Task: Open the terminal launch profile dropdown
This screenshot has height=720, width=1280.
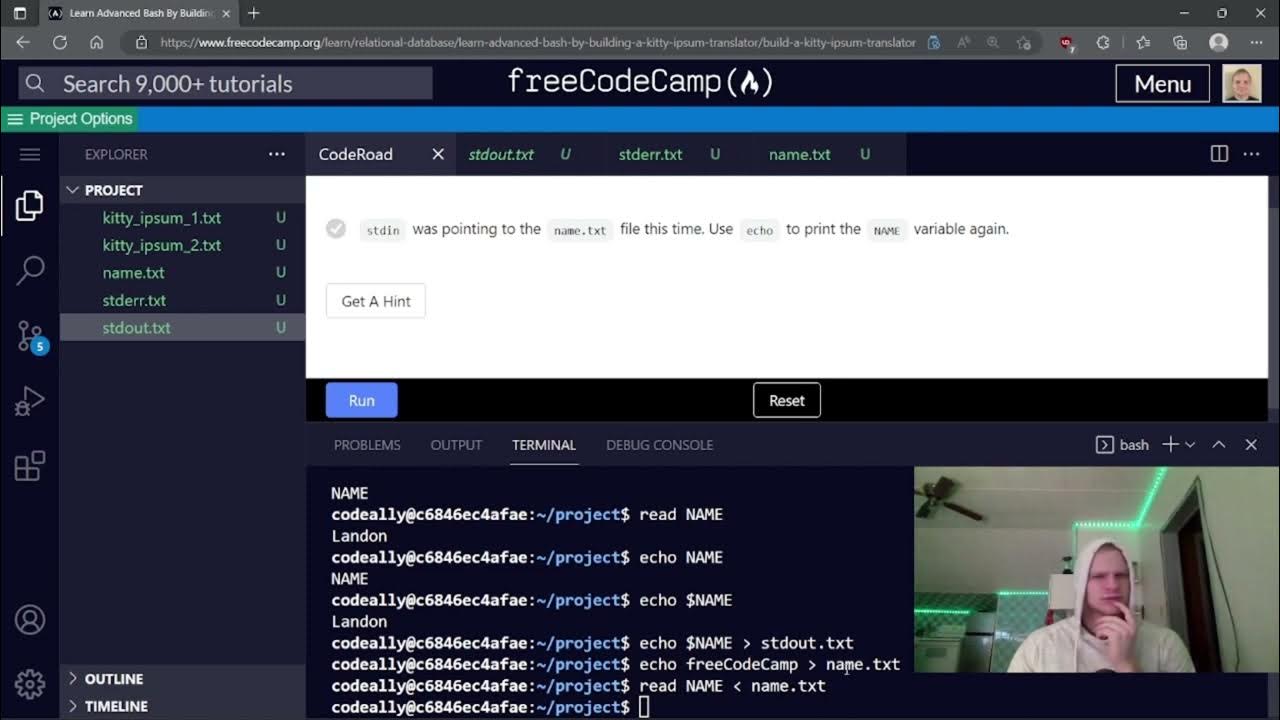Action: (1190, 444)
